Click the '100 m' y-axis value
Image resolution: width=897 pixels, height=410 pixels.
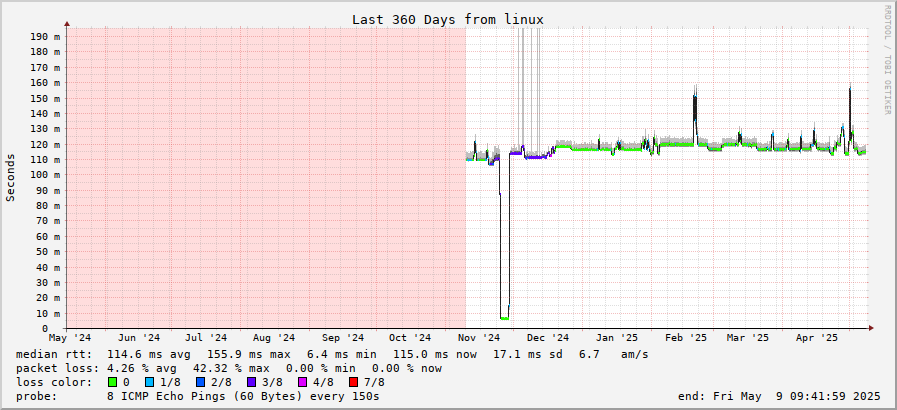[45, 175]
